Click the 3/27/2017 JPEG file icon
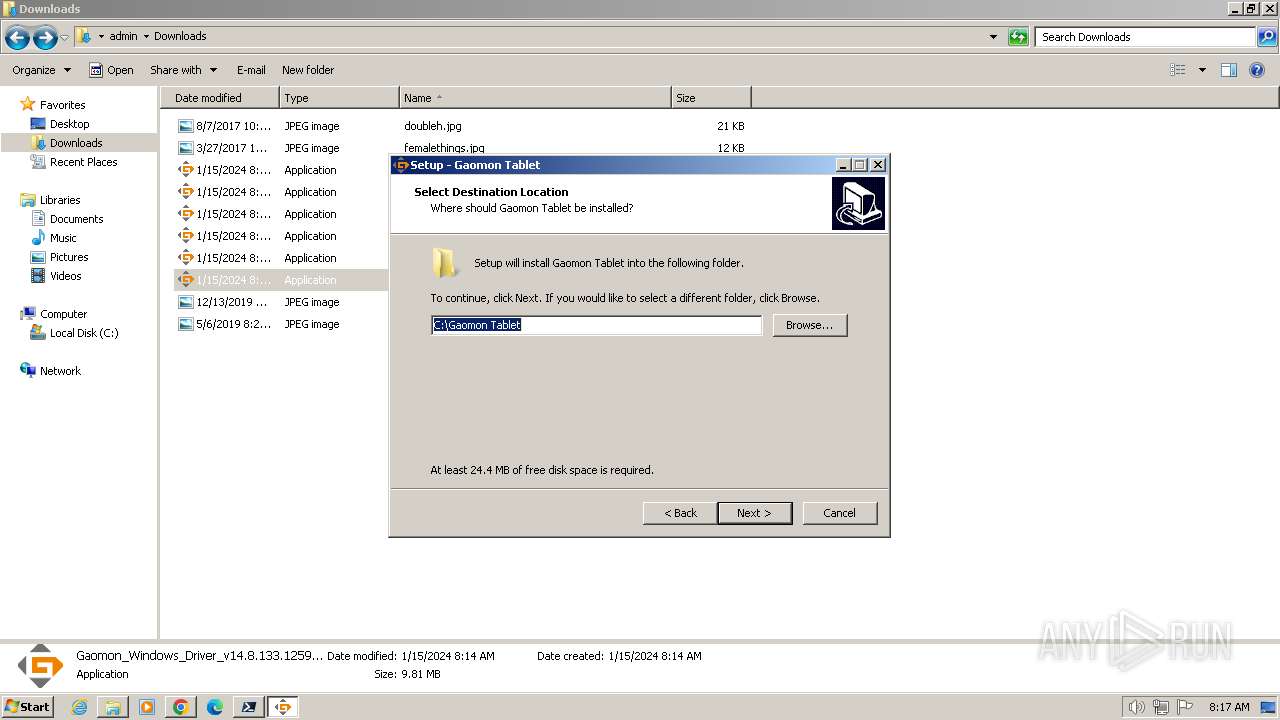The image size is (1280, 720). tap(185, 148)
